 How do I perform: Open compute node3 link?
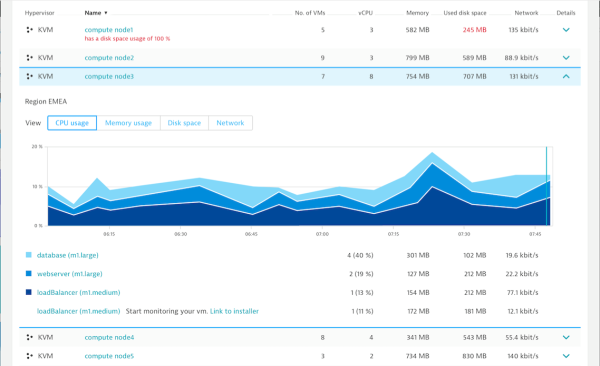pyautogui.click(x=109, y=77)
